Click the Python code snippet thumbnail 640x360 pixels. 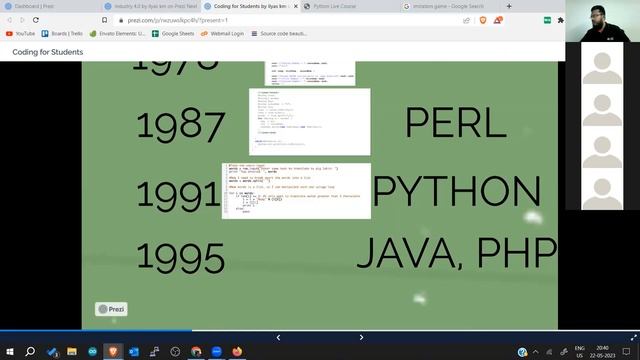(x=296, y=191)
